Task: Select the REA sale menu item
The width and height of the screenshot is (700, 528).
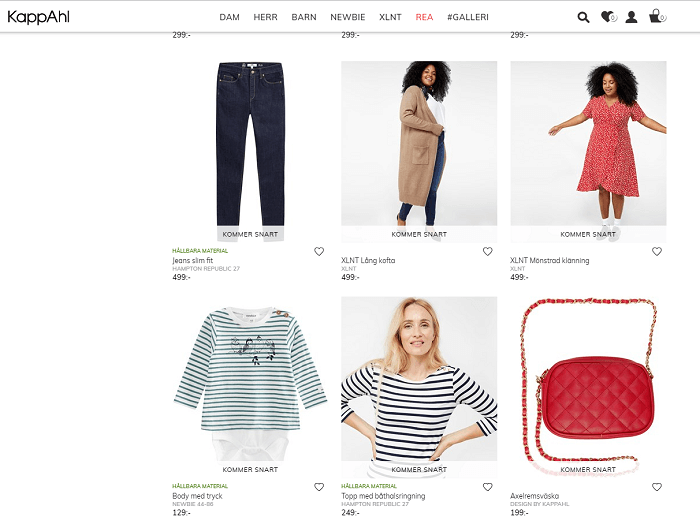Action: [424, 17]
